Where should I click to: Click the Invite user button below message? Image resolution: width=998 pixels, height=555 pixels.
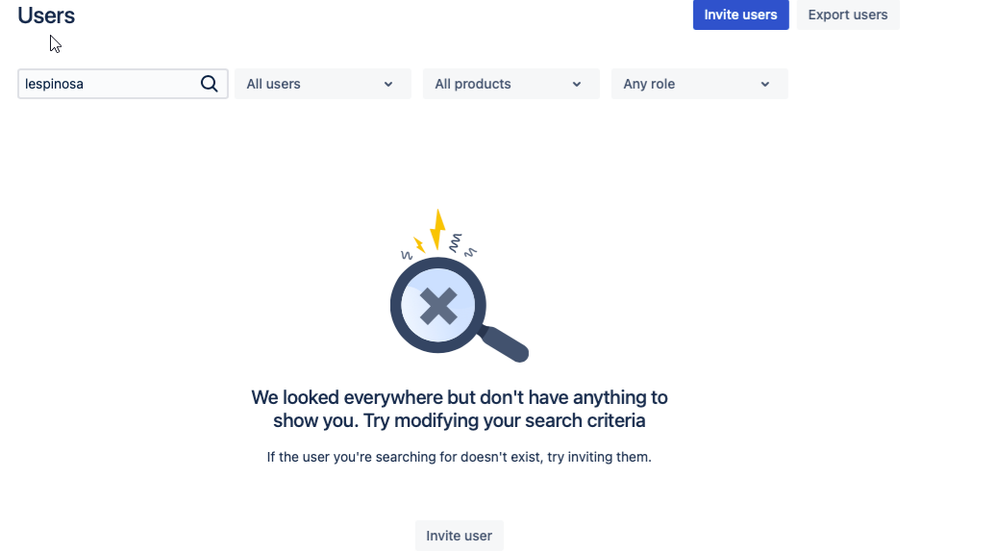pyautogui.click(x=459, y=535)
